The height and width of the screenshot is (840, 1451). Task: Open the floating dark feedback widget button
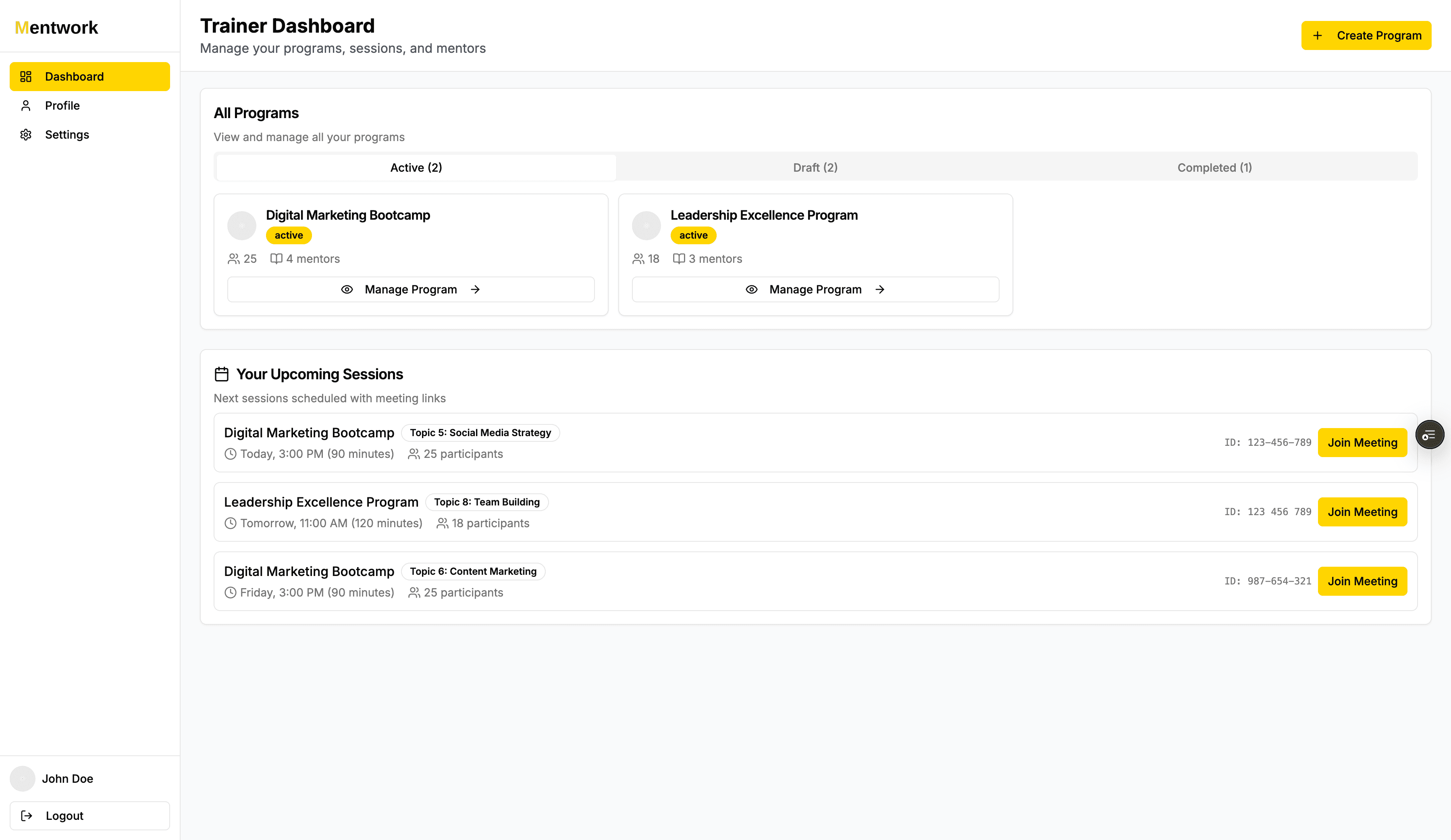pyautogui.click(x=1430, y=434)
